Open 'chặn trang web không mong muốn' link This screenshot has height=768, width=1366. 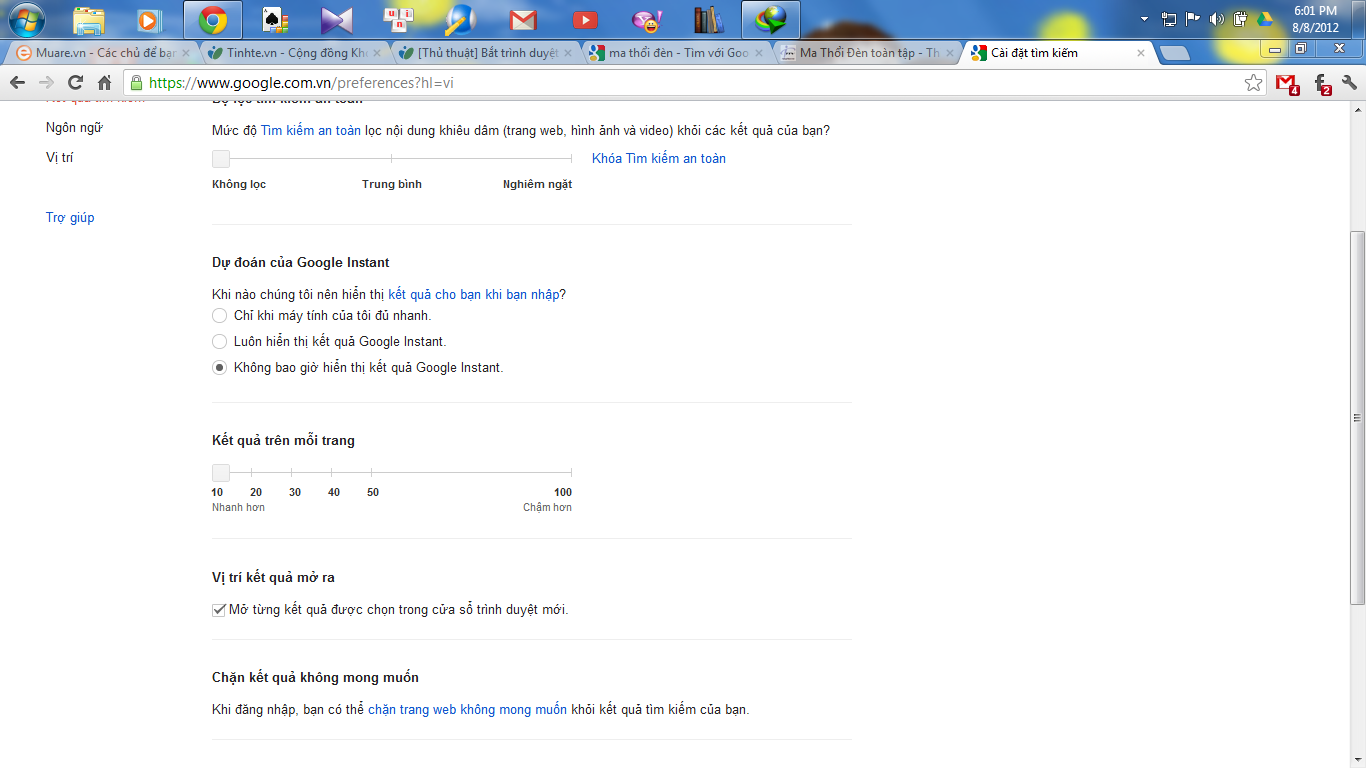467,710
